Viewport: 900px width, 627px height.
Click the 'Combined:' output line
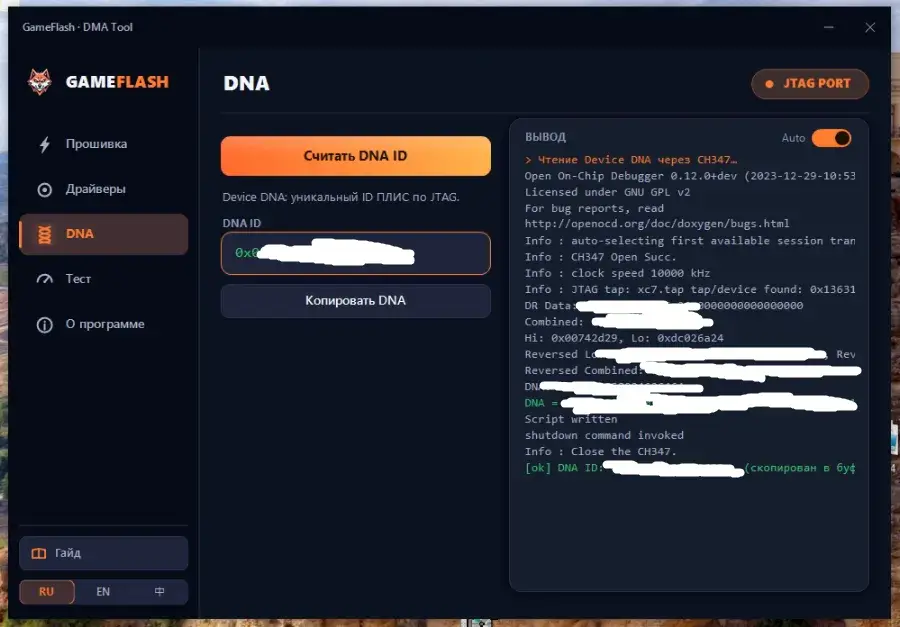619,322
